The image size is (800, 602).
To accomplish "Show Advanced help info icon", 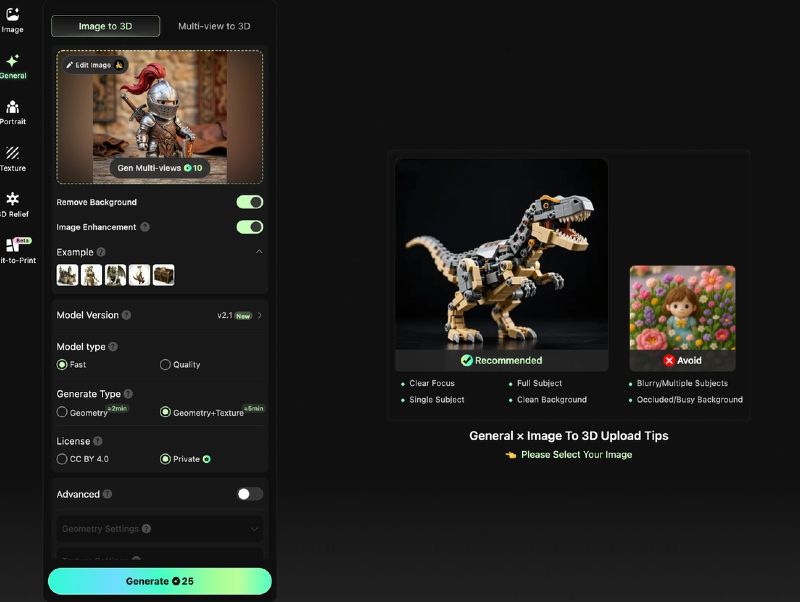I will click(x=107, y=494).
